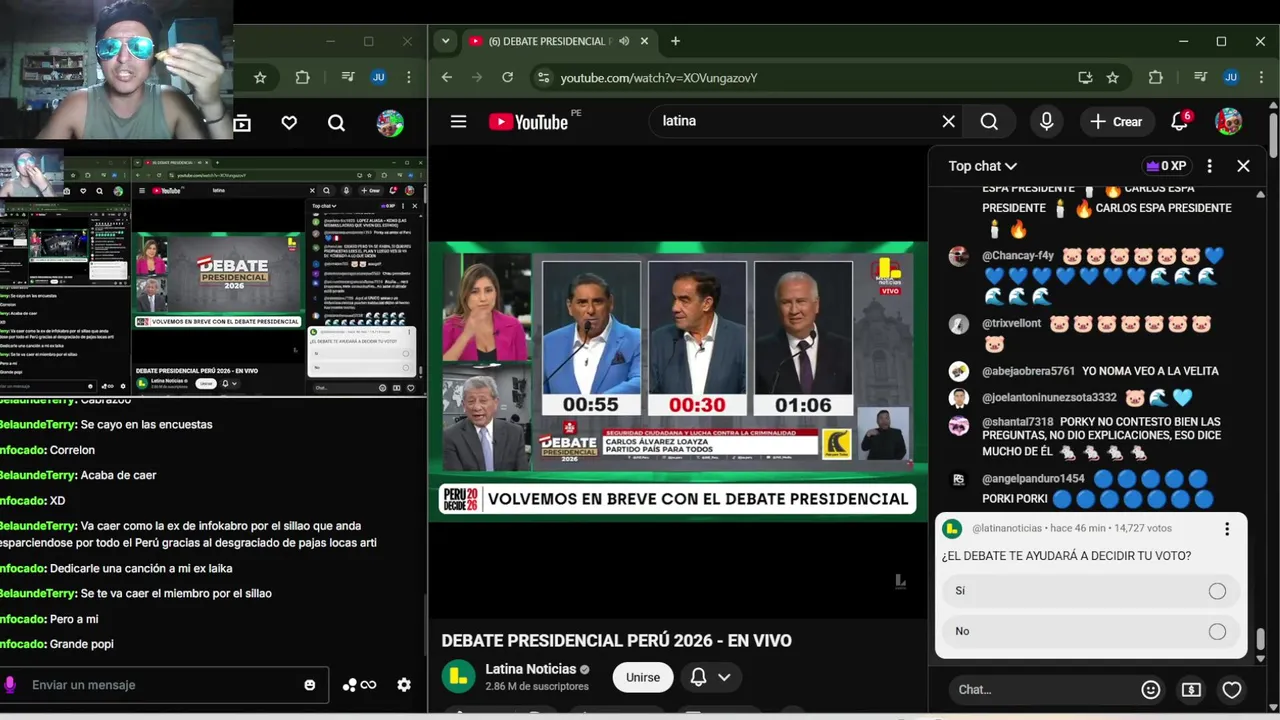Viewport: 1280px width, 720px height.
Task: Open media controls in YouTube window
Action: [x=1200, y=77]
